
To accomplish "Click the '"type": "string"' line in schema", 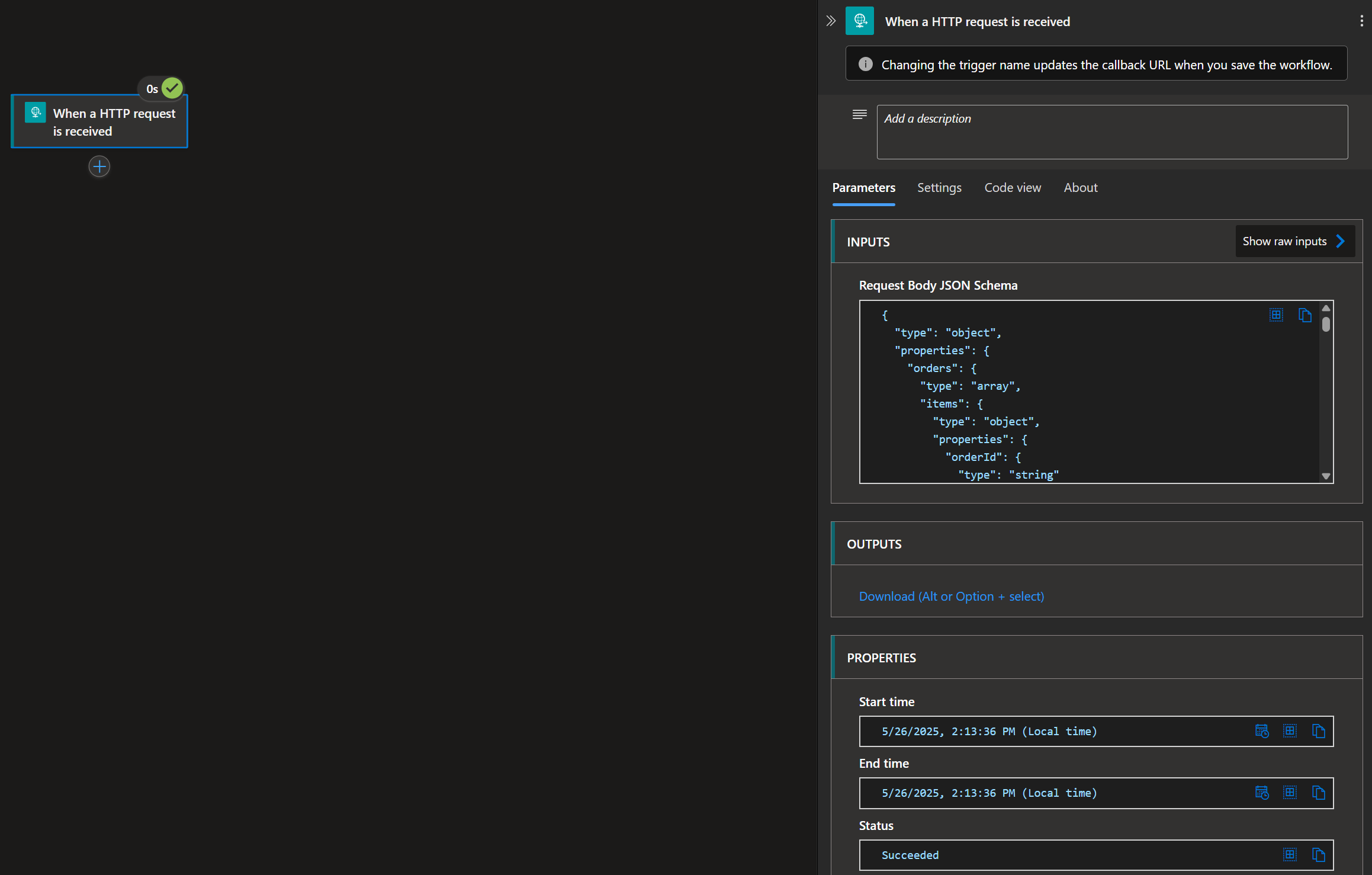I will [1008, 475].
